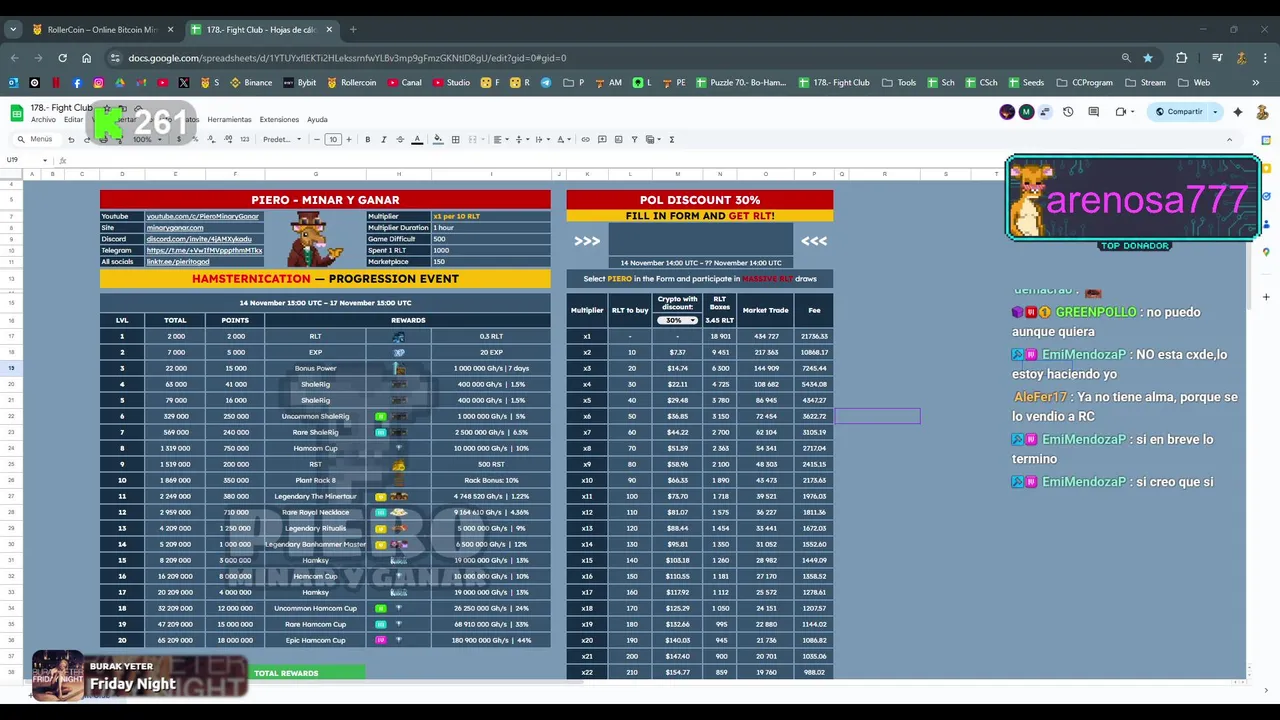Click the font size input field

pos(333,140)
